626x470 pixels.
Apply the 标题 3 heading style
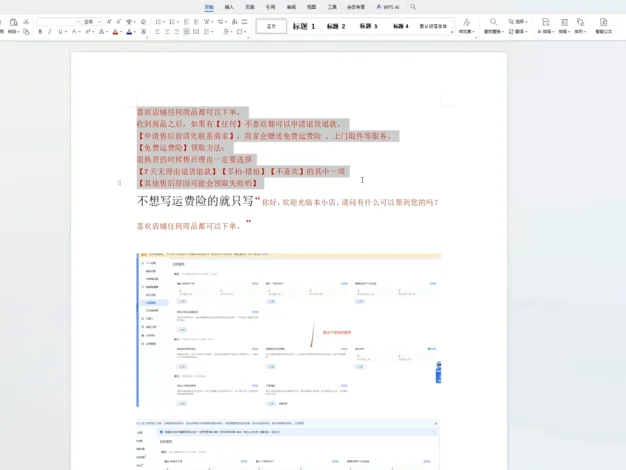click(368, 26)
